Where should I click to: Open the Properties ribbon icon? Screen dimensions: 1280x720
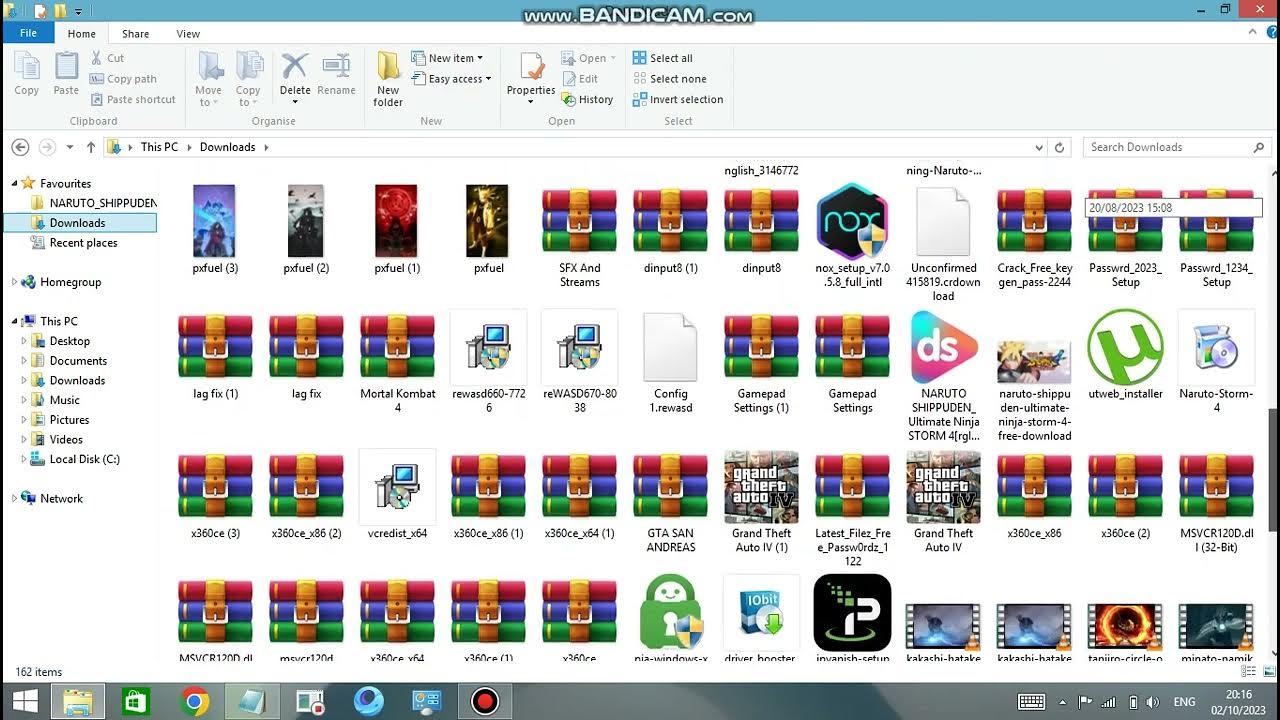pos(531,75)
